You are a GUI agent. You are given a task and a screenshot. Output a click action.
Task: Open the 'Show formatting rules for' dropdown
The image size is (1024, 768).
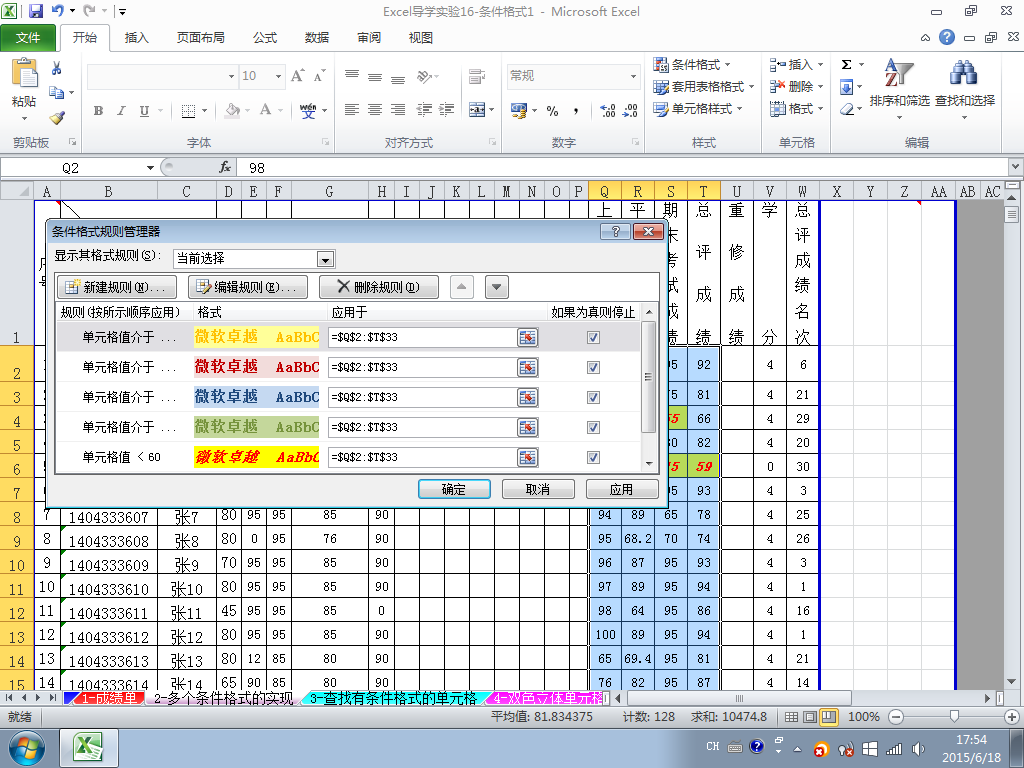[325, 259]
